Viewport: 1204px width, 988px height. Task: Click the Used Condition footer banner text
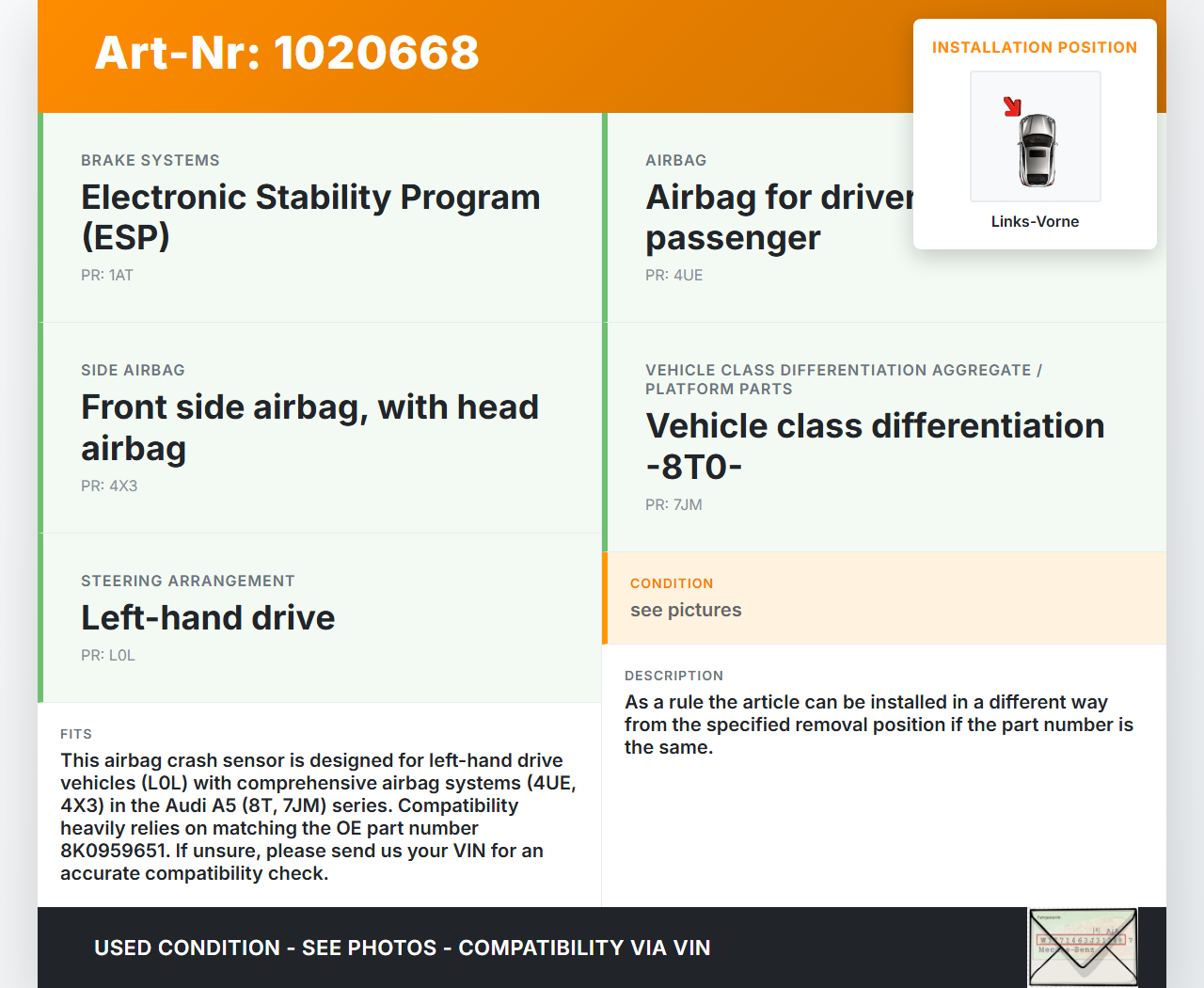point(402,948)
